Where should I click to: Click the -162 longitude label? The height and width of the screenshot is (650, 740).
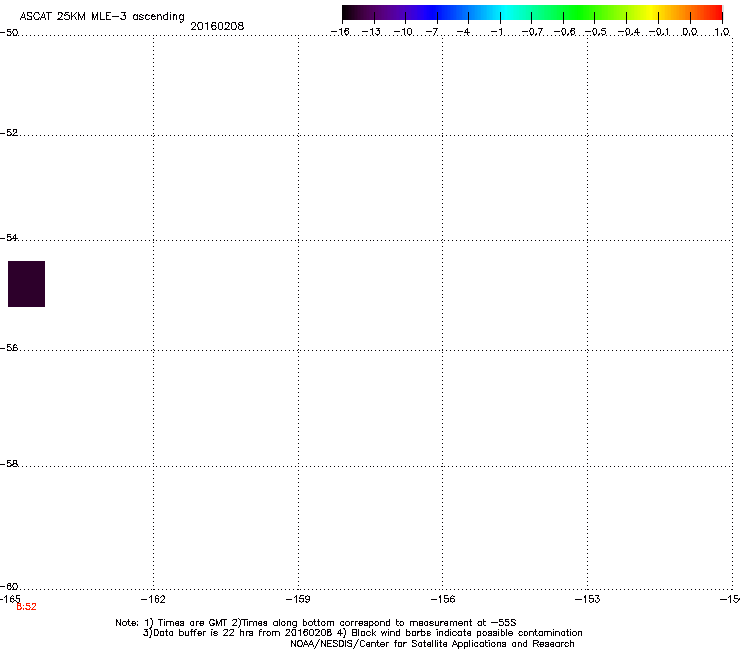[153, 599]
